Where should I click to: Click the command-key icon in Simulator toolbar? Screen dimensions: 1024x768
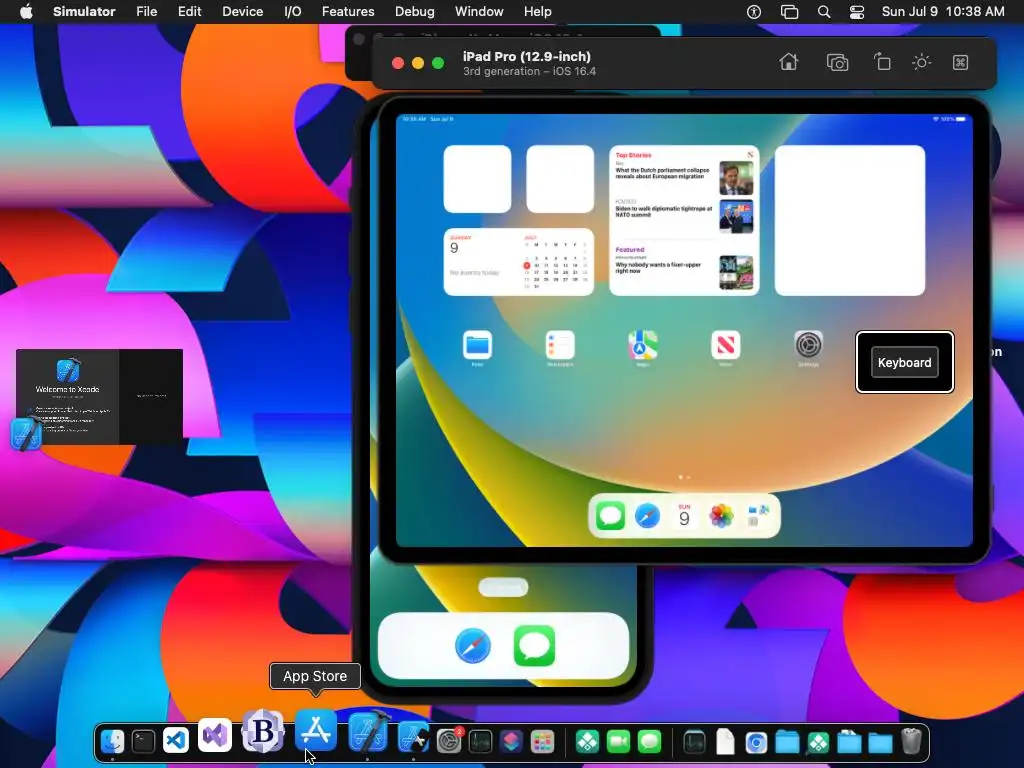960,63
